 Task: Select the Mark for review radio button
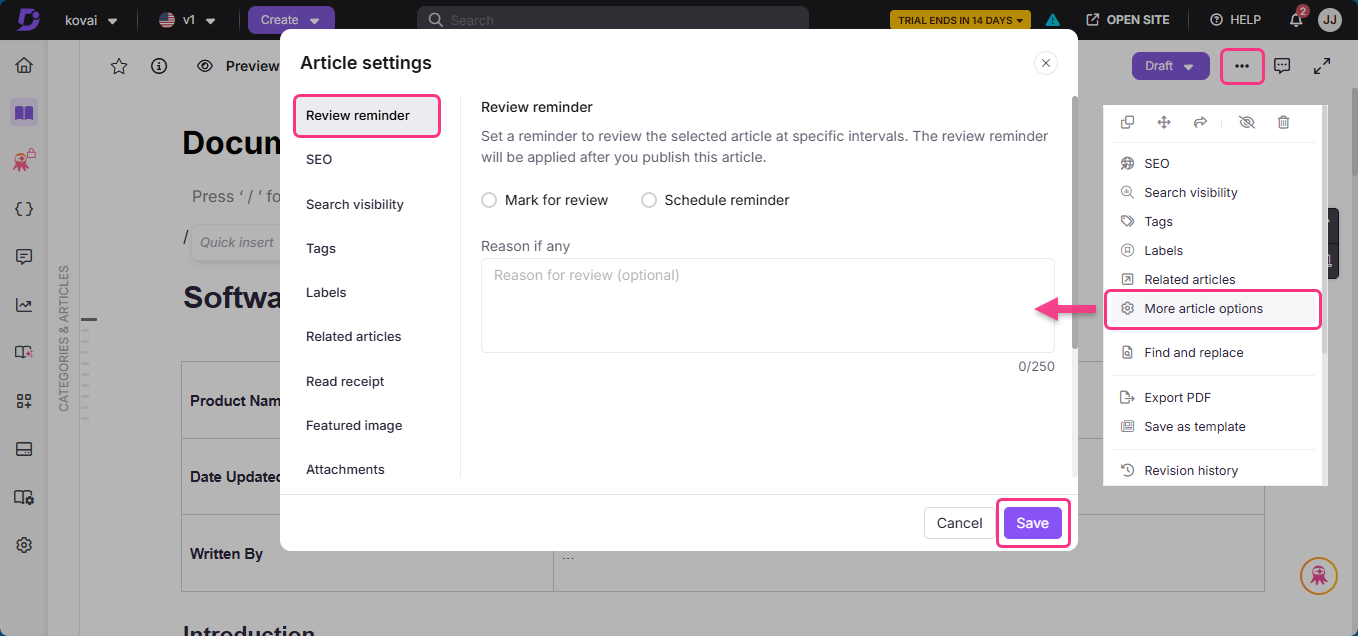coord(488,199)
